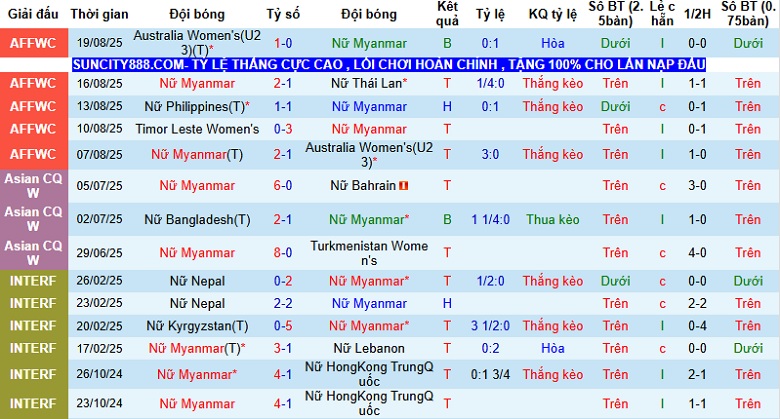Open Nữ Bahrain team link
Screen dimensions: 780x419
point(363,186)
